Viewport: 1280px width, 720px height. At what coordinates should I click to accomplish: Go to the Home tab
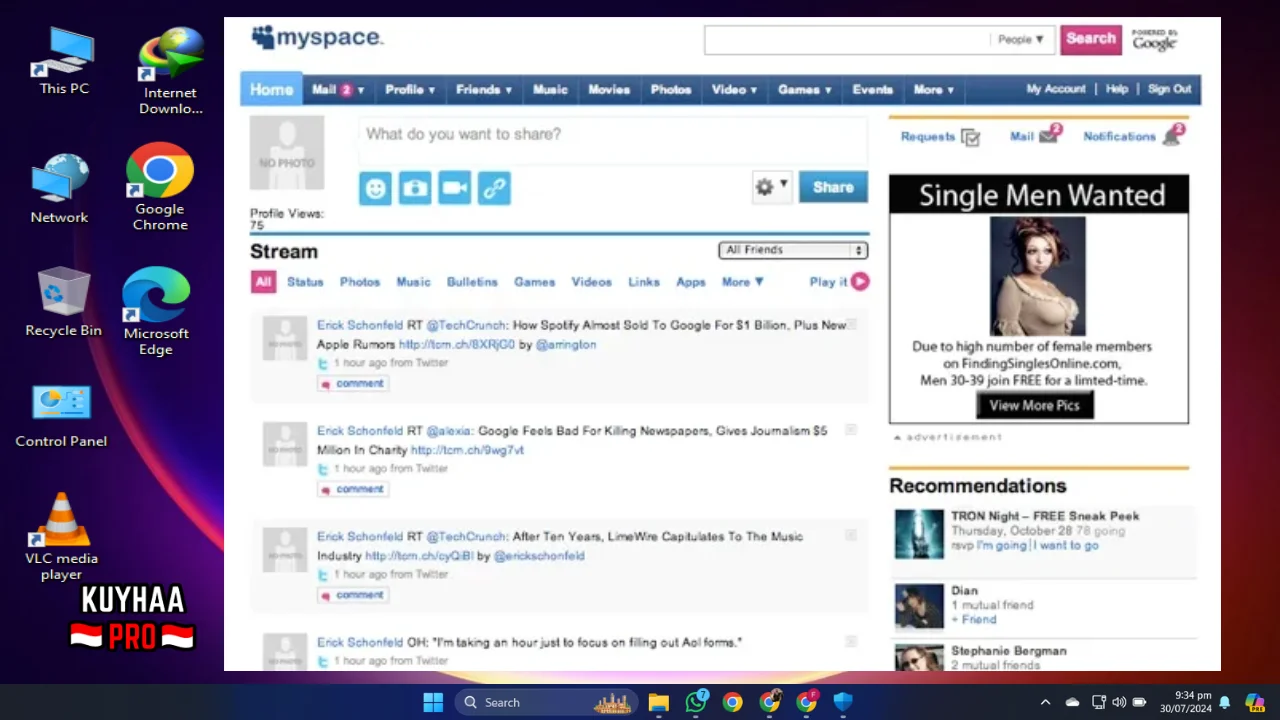pyautogui.click(x=271, y=89)
